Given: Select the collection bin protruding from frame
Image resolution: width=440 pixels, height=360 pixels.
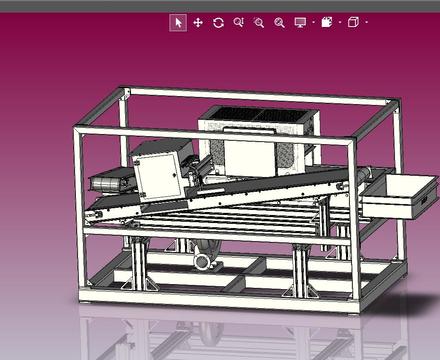Looking at the screenshot, I should (400, 196).
